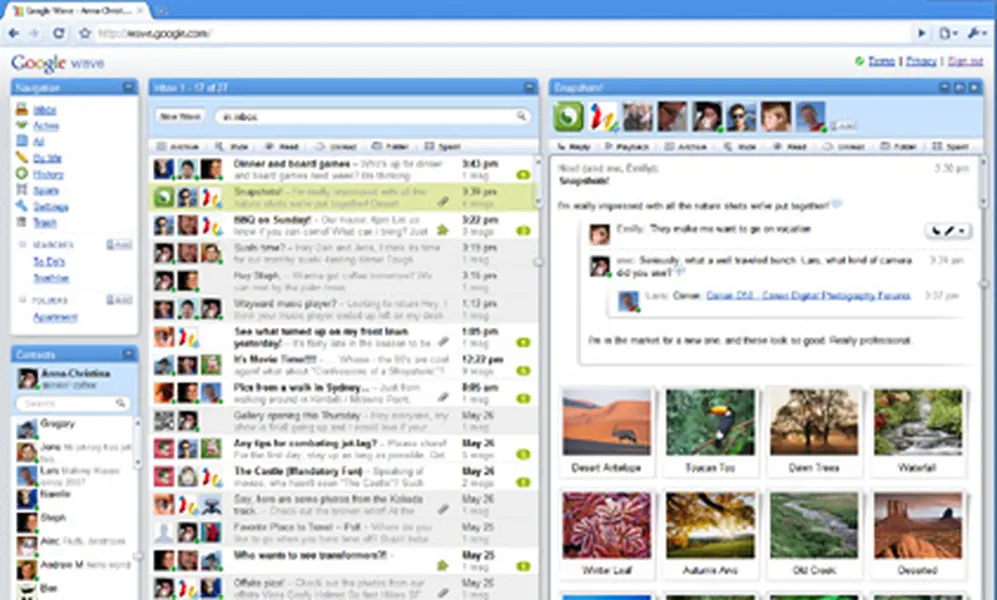The width and height of the screenshot is (997, 600).
Task: Click the Trash can icon in Navigation
Action: click(x=22, y=222)
